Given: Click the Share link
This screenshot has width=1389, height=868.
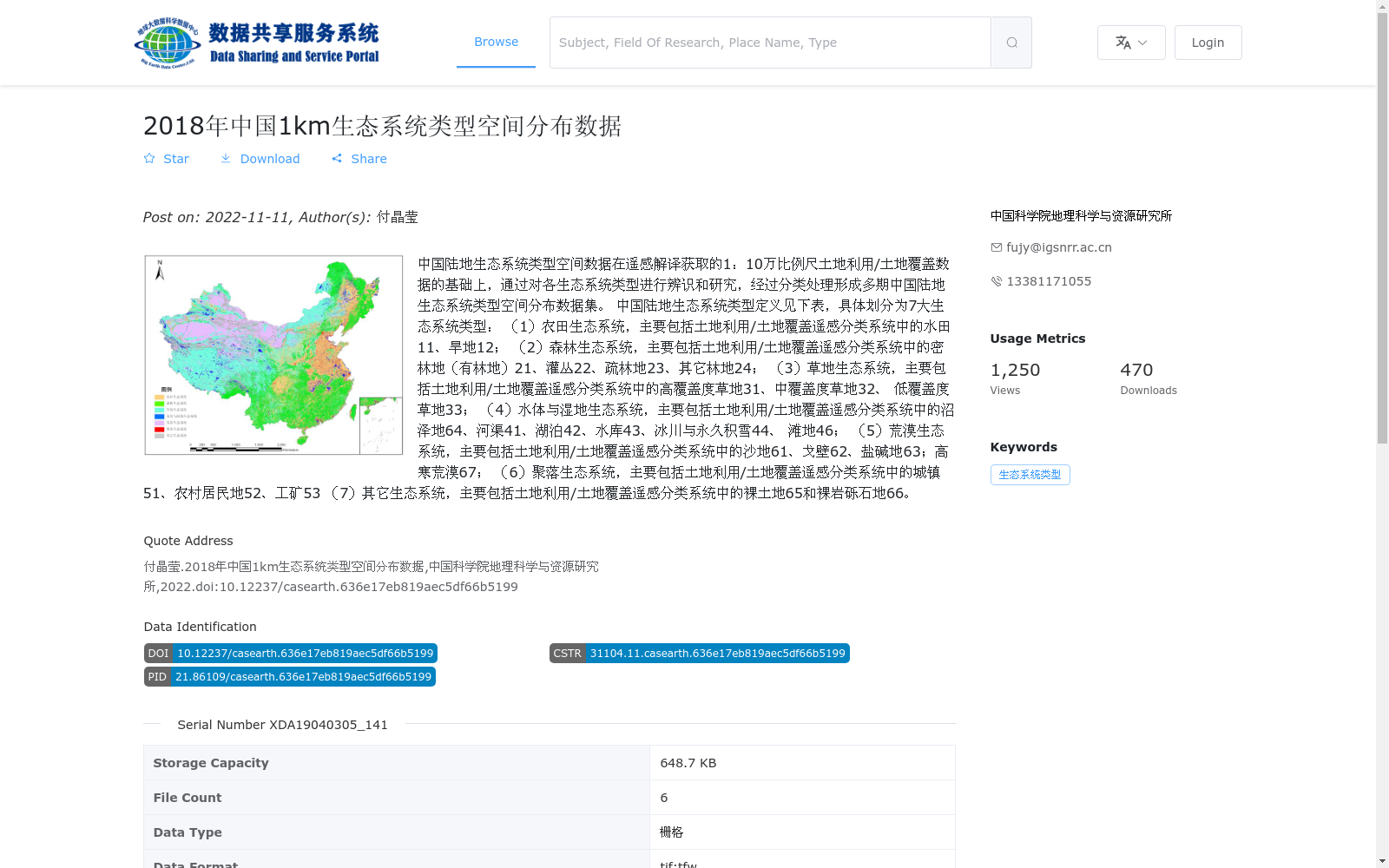Looking at the screenshot, I should tap(359, 159).
